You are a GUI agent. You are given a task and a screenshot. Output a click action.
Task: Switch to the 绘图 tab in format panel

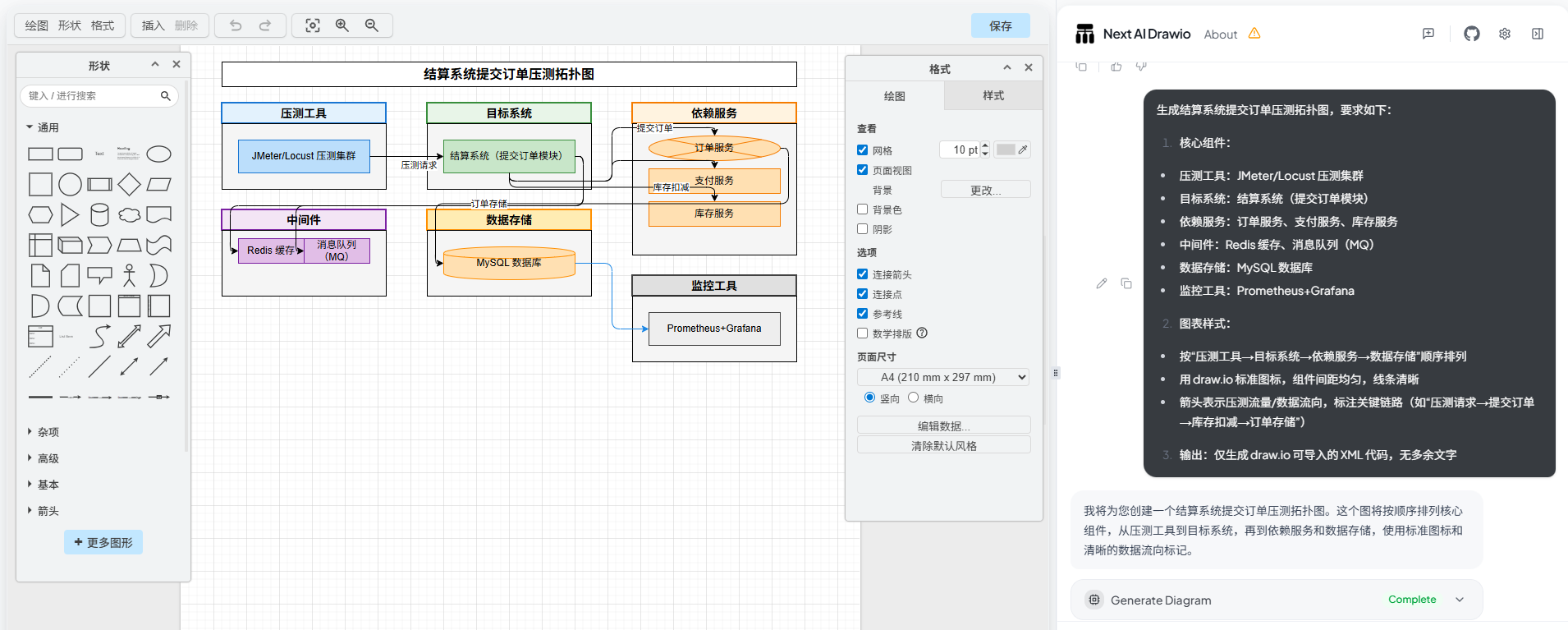pyautogui.click(x=895, y=96)
